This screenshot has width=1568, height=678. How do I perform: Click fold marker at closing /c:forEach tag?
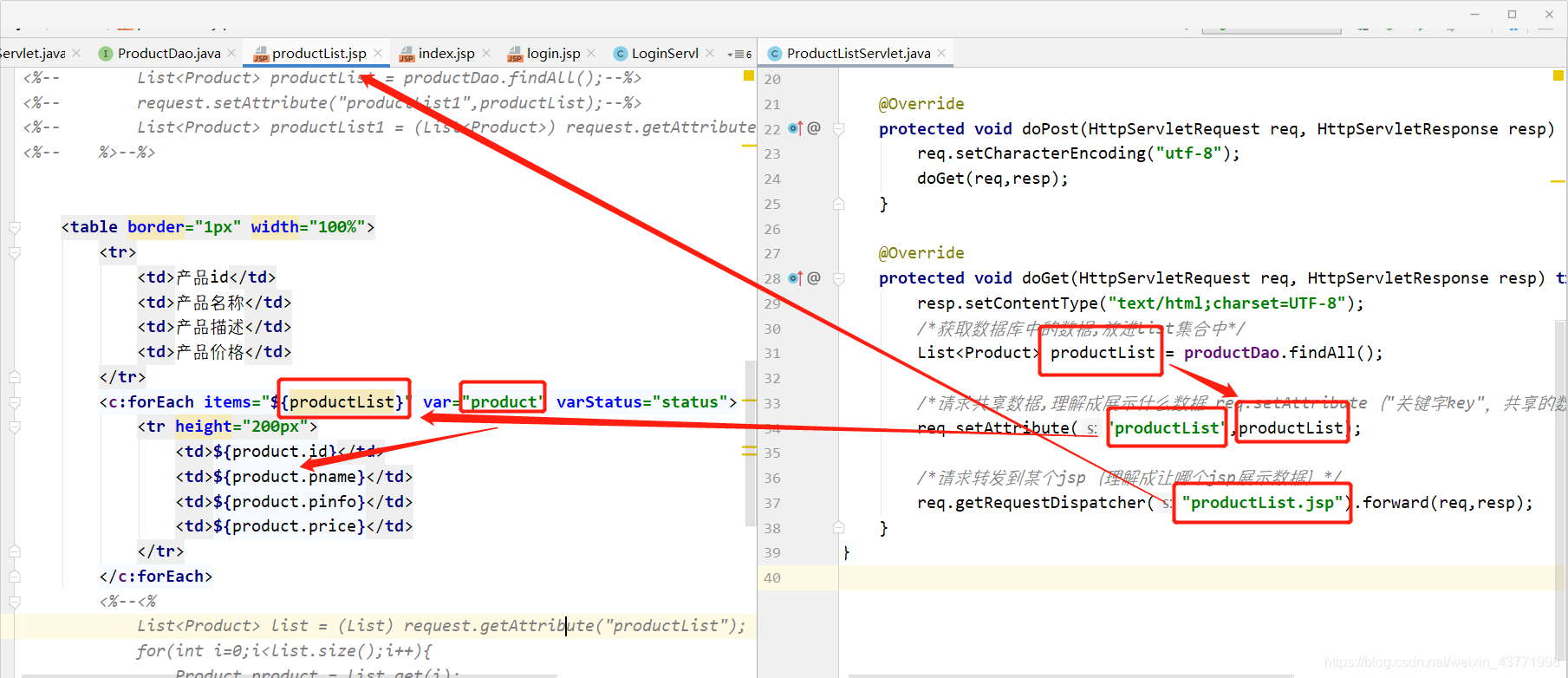15,577
